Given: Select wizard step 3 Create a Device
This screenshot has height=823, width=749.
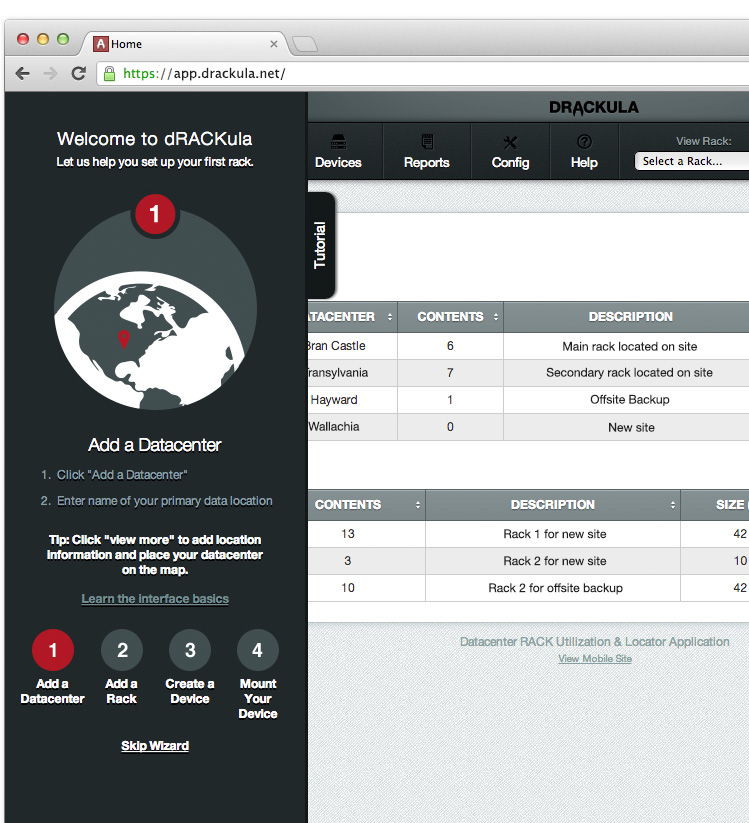Looking at the screenshot, I should tap(190, 650).
